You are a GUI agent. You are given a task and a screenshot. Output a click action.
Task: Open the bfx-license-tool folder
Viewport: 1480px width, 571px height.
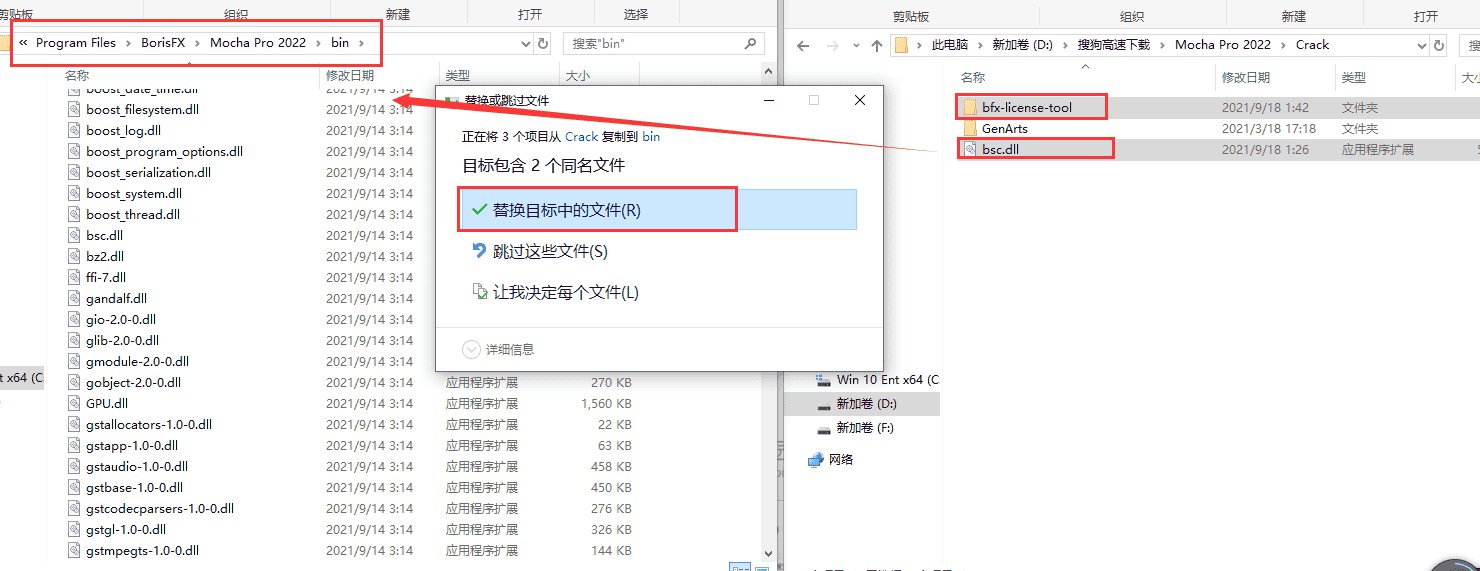(x=1026, y=107)
